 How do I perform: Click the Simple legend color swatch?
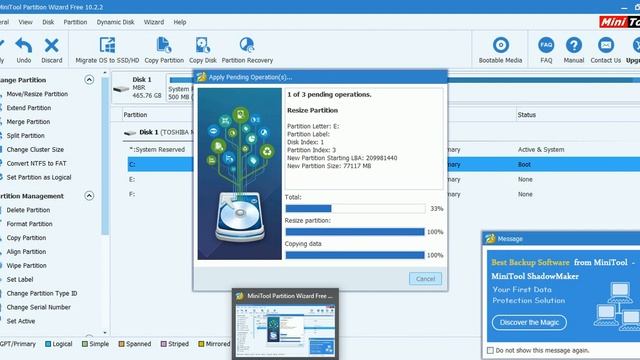[x=84, y=344]
